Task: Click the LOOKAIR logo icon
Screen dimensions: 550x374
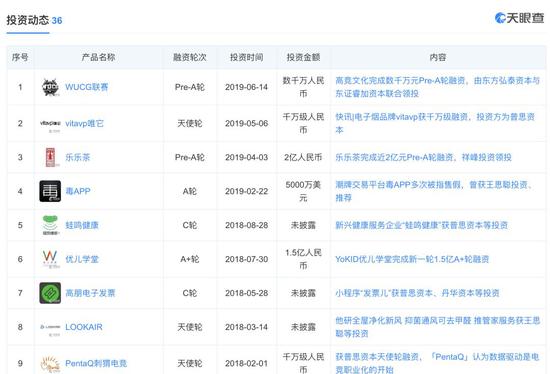Action: 50,328
